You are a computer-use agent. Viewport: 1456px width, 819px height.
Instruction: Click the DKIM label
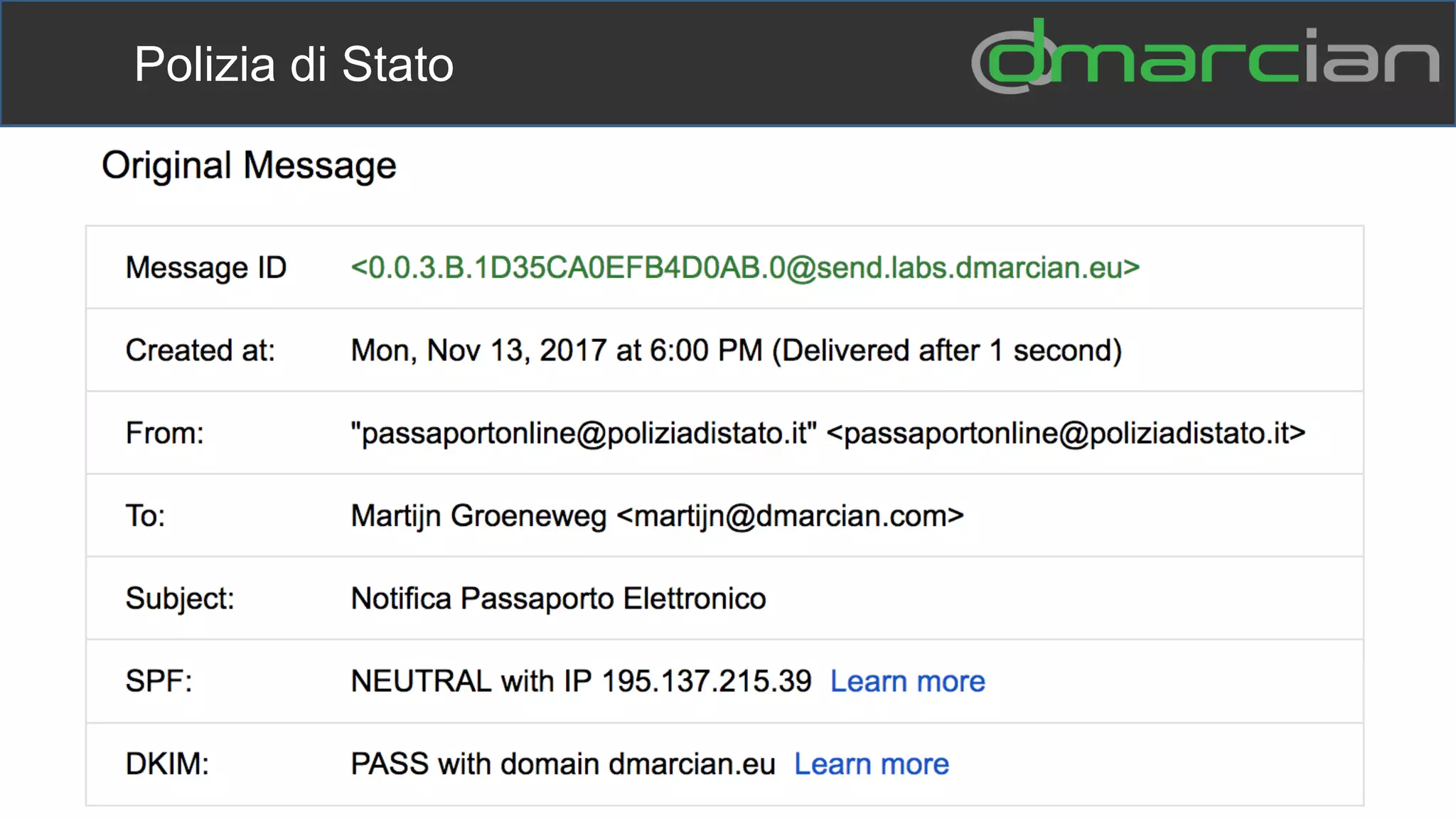point(167,764)
